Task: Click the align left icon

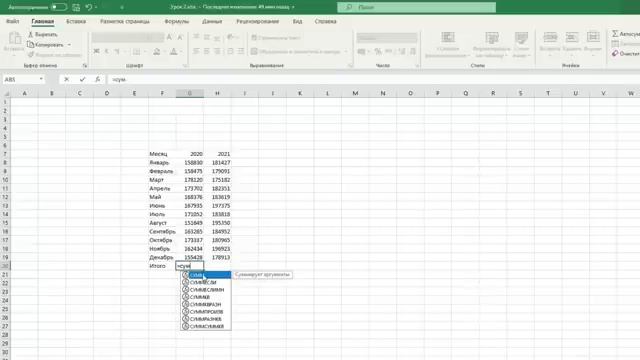Action: 196,51
